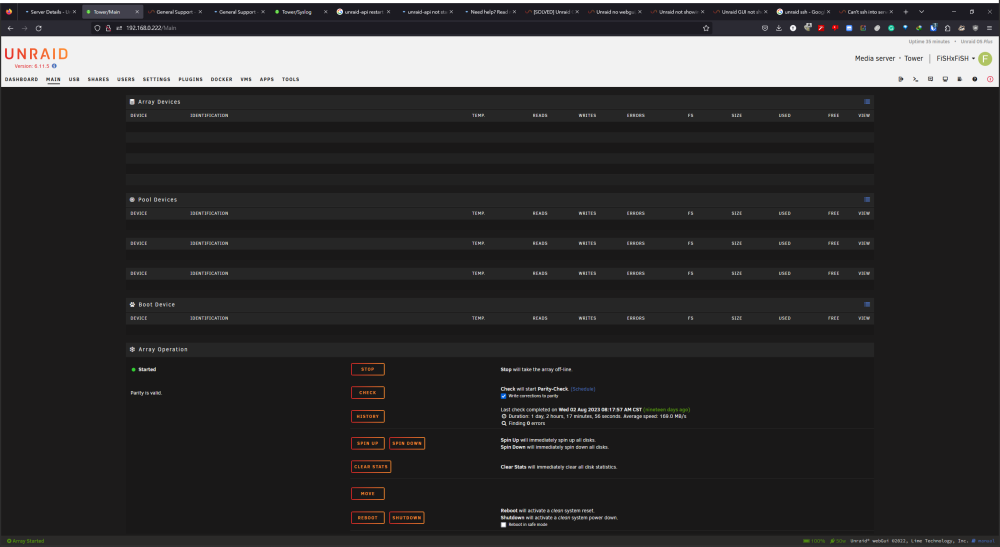Open parity HISTORY button
The width and height of the screenshot is (1000, 547).
click(368, 416)
